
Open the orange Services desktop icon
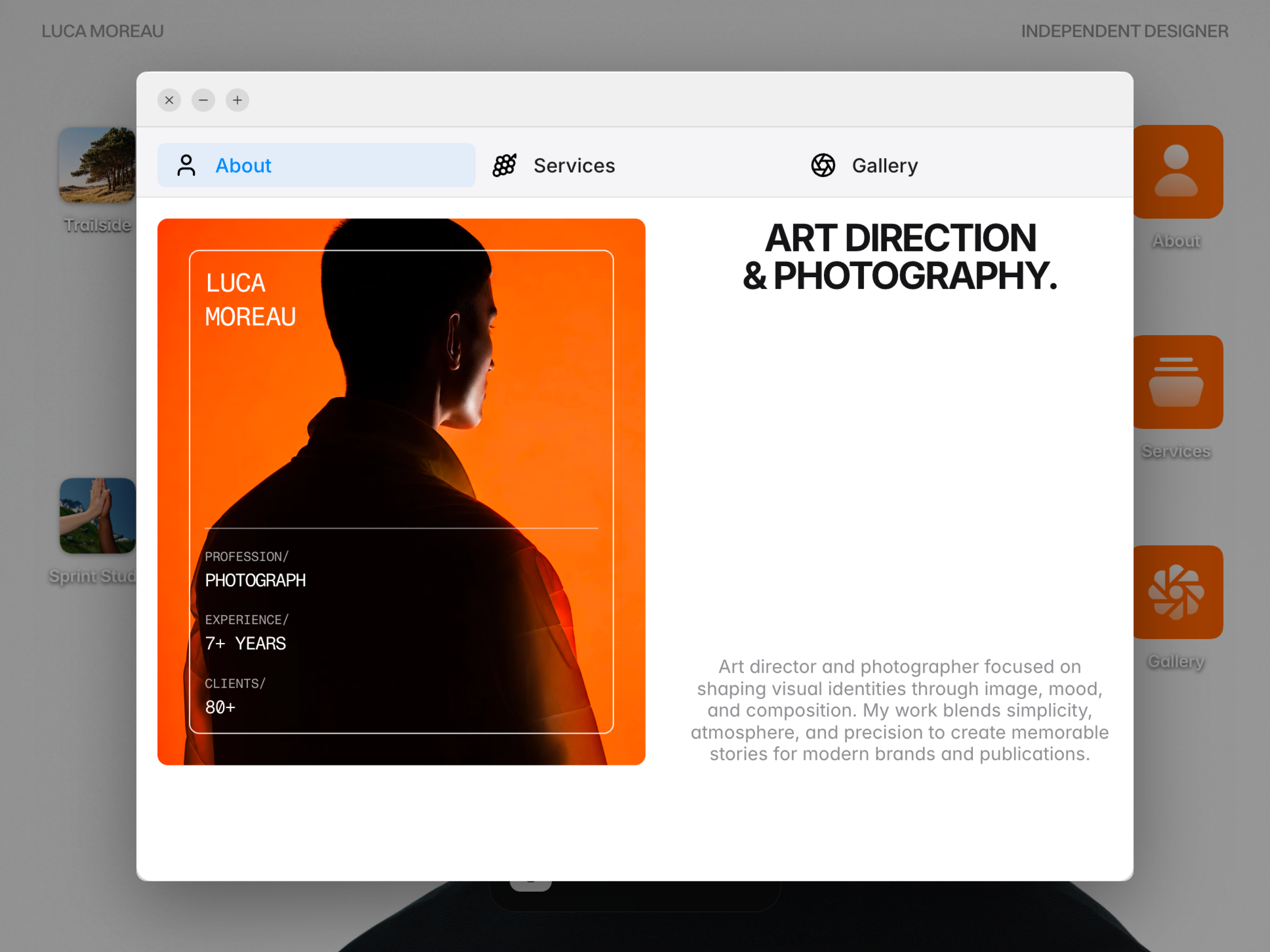tap(1178, 382)
